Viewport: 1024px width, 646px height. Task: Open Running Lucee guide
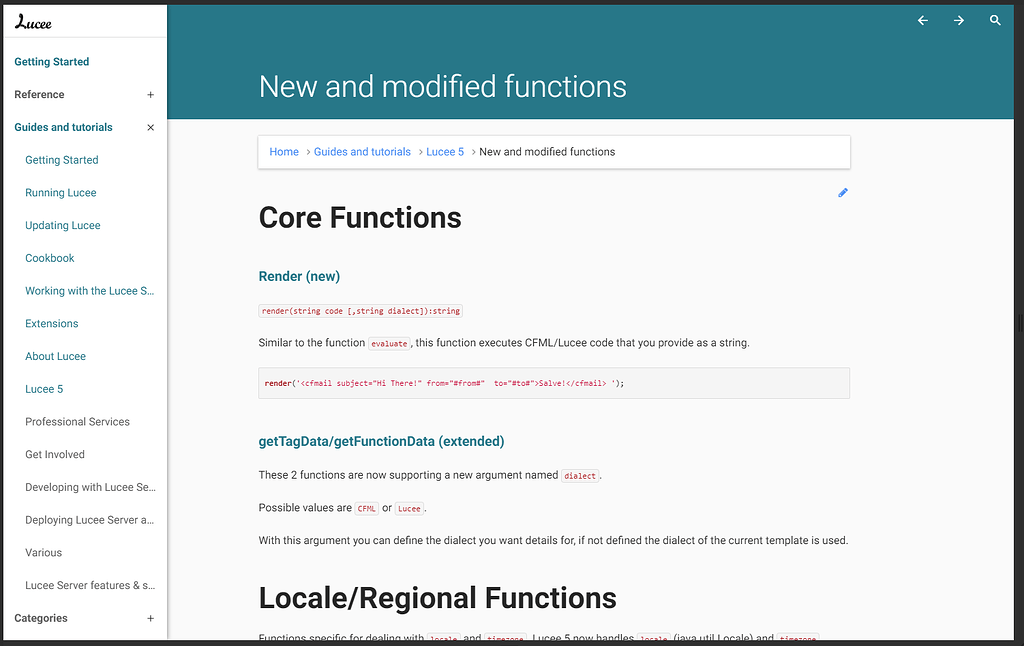click(x=61, y=193)
